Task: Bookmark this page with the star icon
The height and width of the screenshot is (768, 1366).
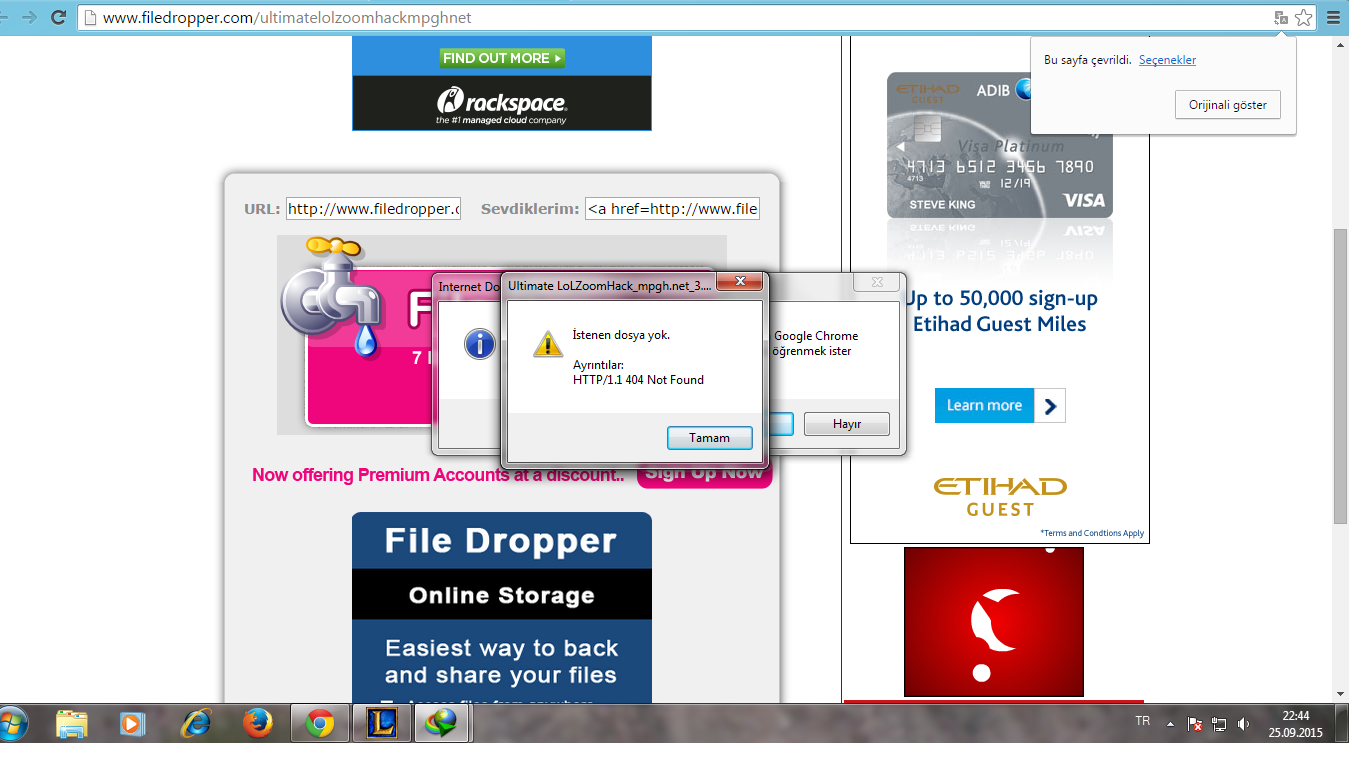Action: point(1303,18)
